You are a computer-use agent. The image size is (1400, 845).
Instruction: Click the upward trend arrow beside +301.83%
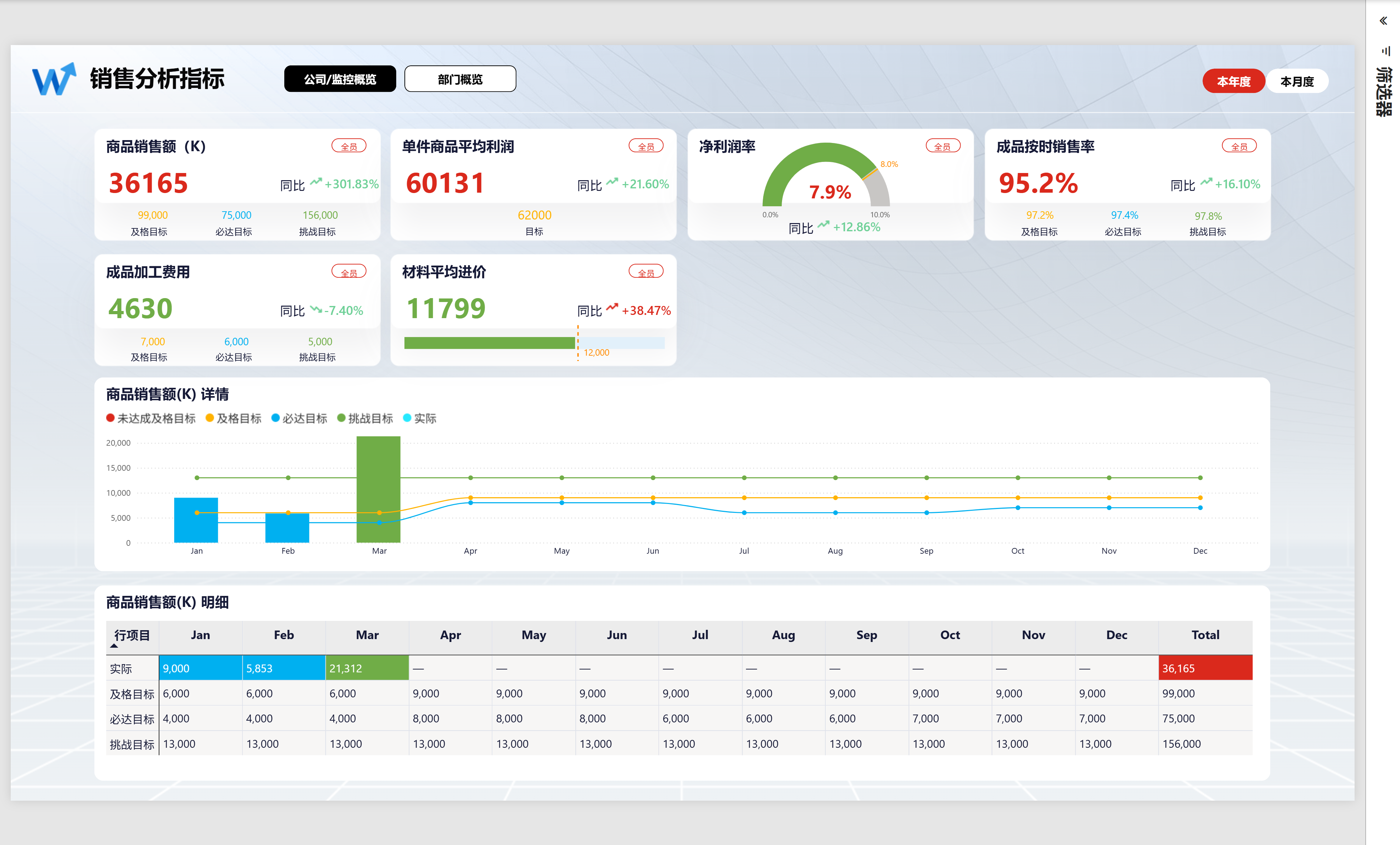tap(316, 182)
